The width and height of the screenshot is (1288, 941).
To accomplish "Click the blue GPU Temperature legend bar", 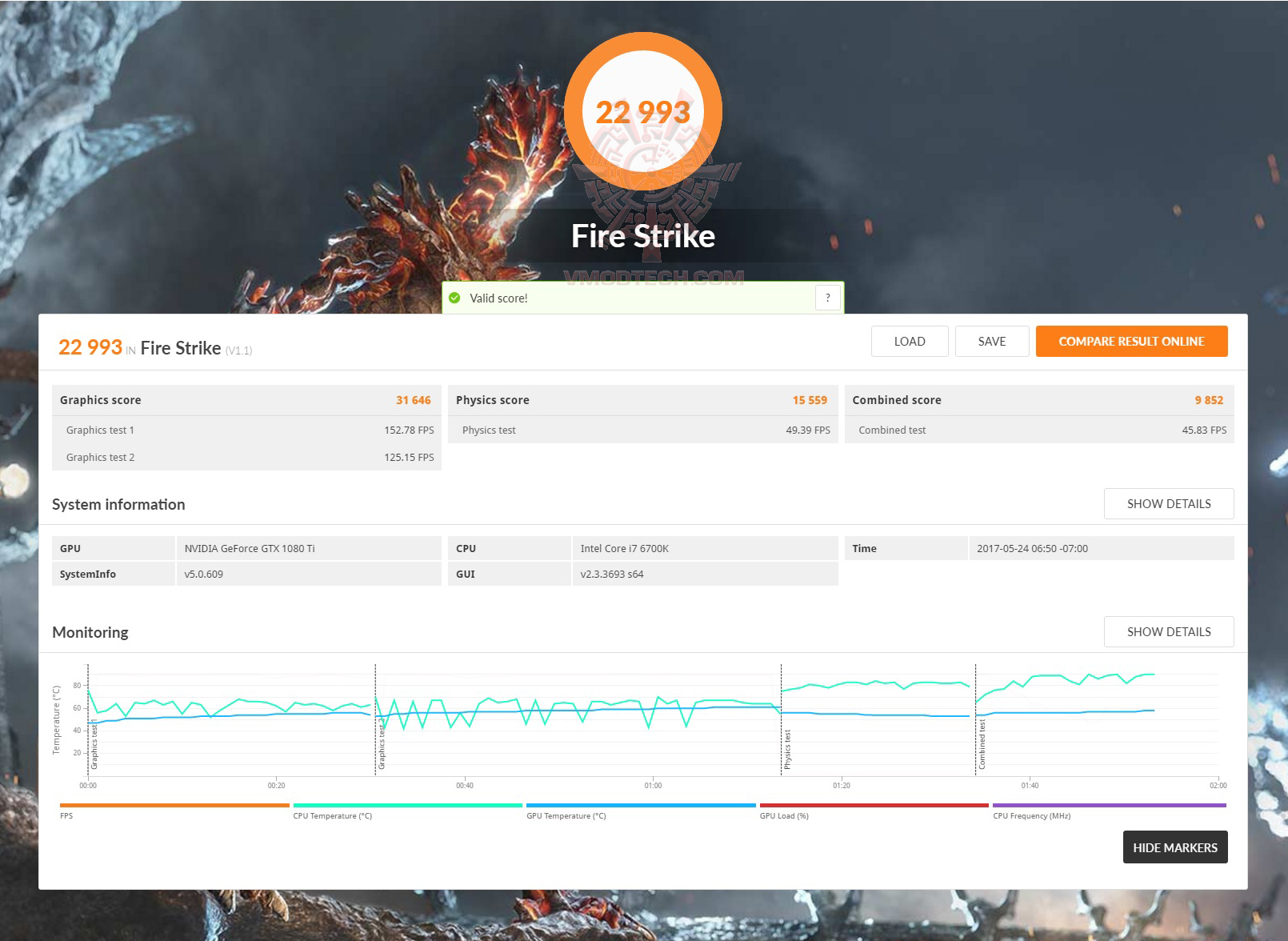I will point(640,807).
